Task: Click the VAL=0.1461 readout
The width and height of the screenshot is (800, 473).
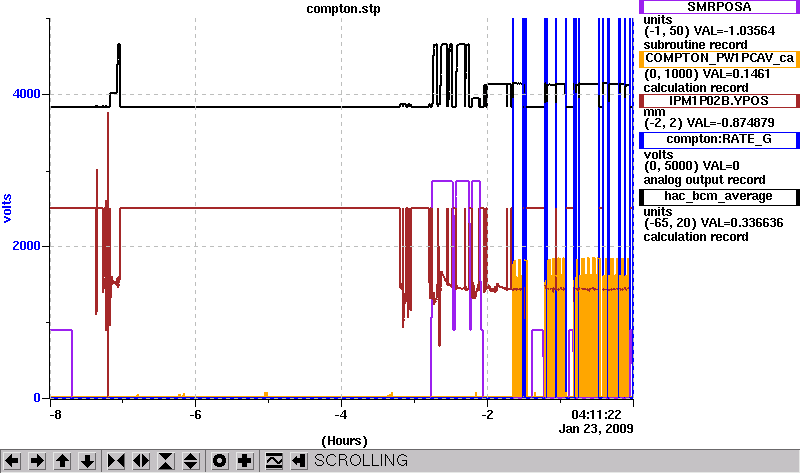Action: (736, 74)
